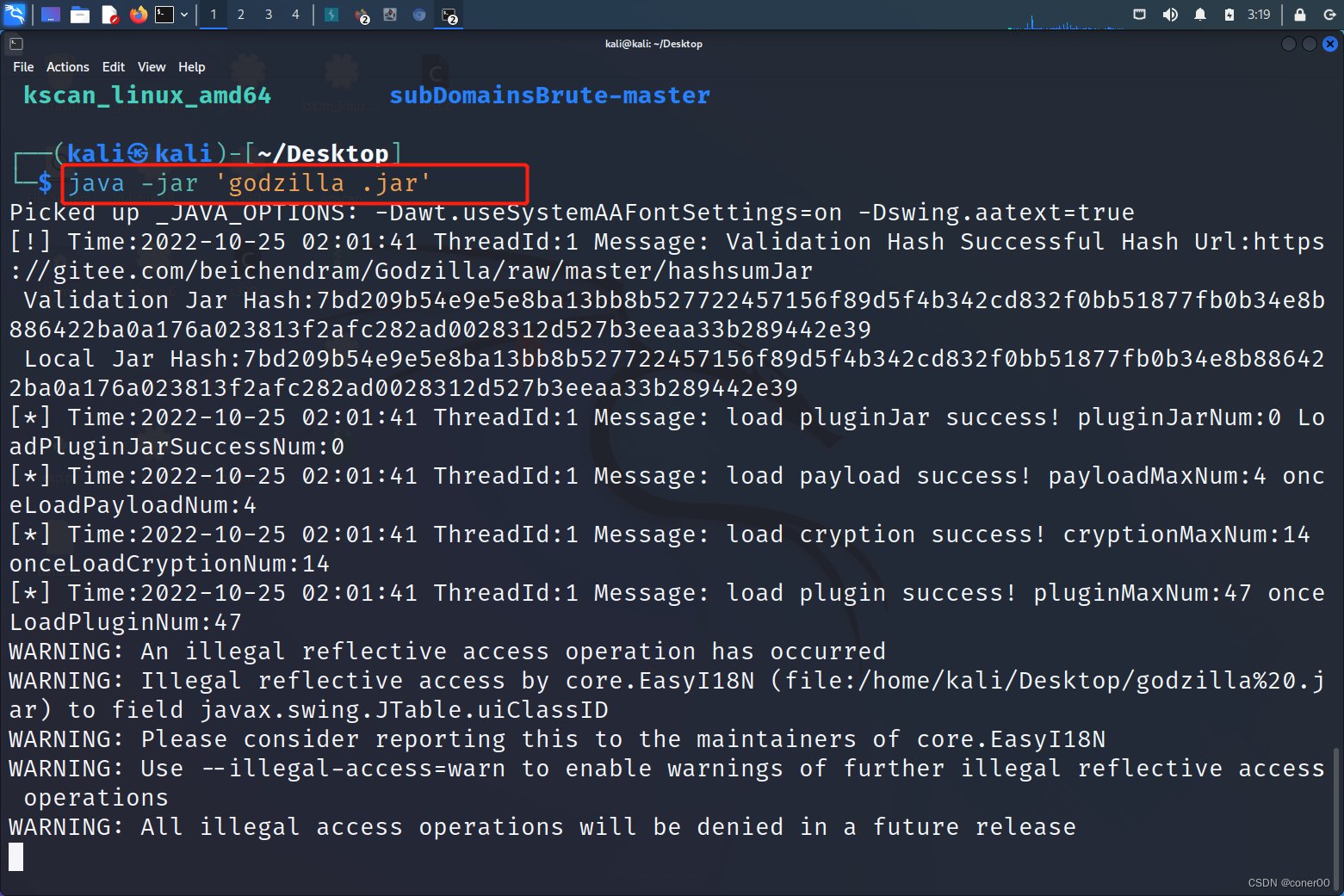
Task: Open the power manager battery icon
Action: click(x=1229, y=15)
